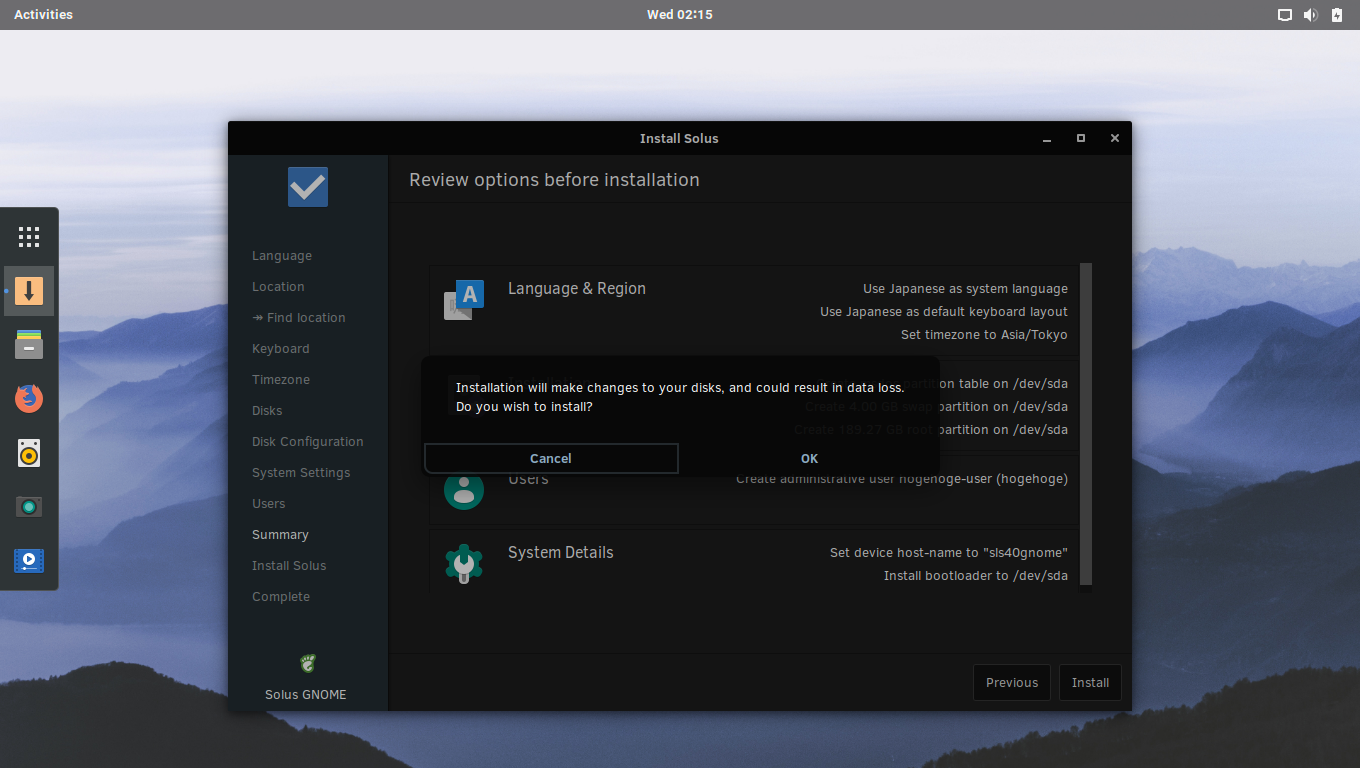The image size is (1360, 768).
Task: Open video player from the dock
Action: click(x=29, y=561)
